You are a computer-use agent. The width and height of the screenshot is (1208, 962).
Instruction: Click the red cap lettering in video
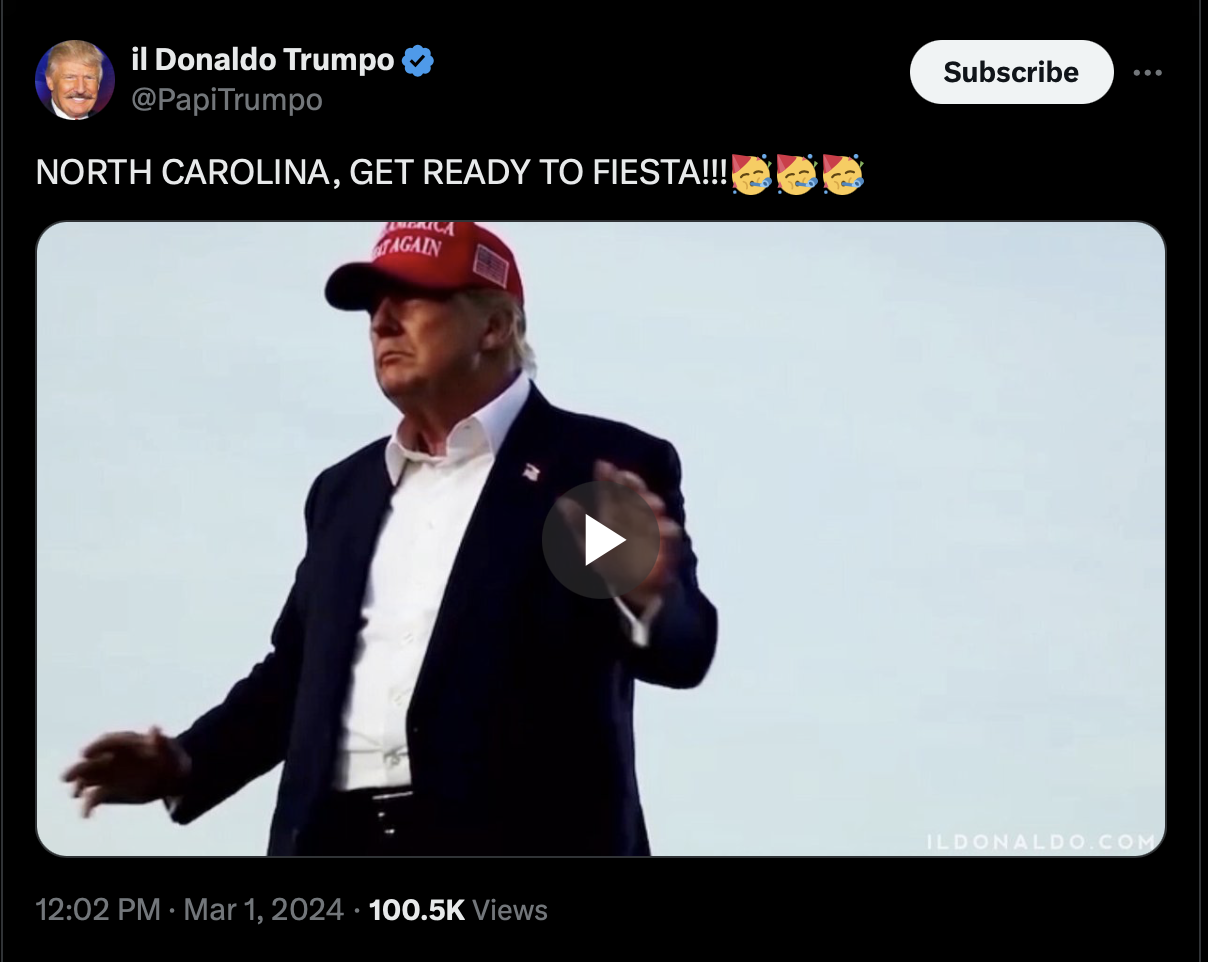414,240
